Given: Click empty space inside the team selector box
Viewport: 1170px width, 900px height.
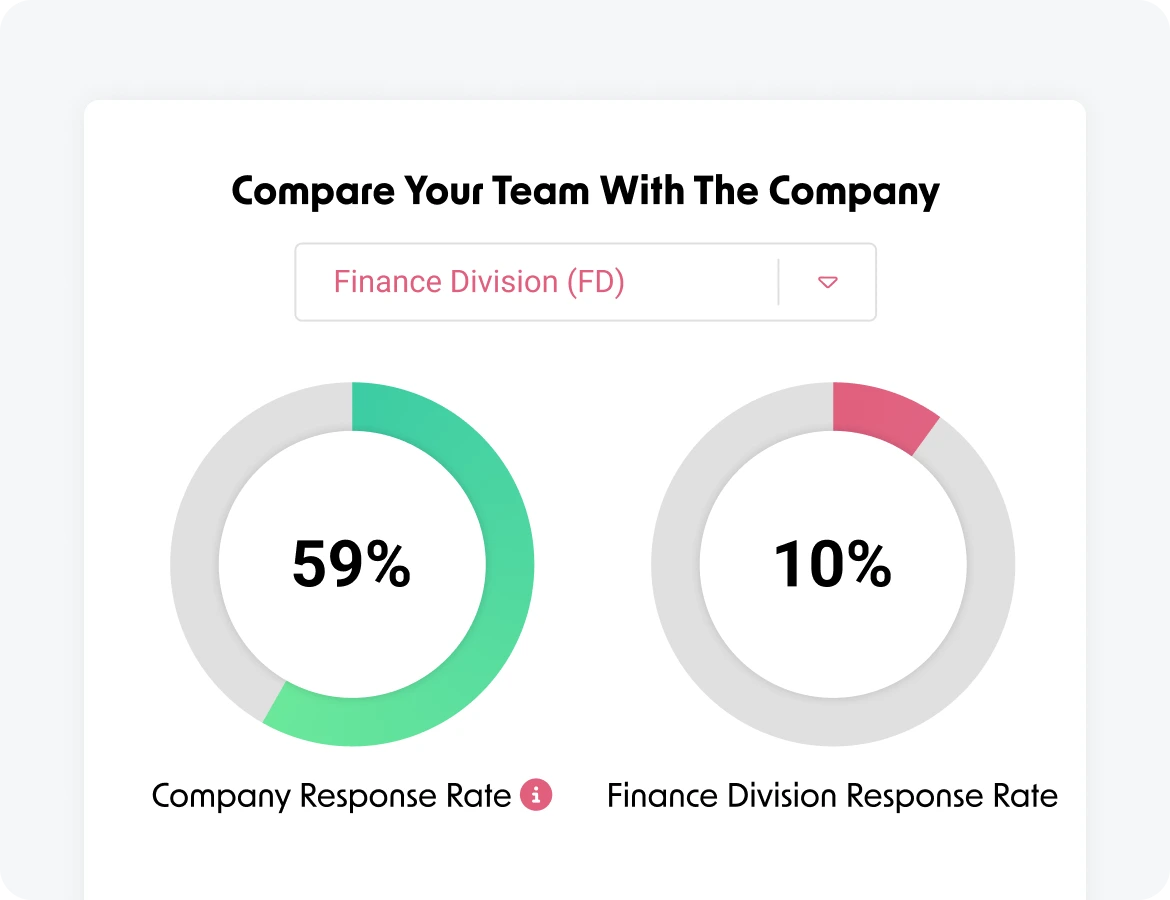Looking at the screenshot, I should [700, 282].
